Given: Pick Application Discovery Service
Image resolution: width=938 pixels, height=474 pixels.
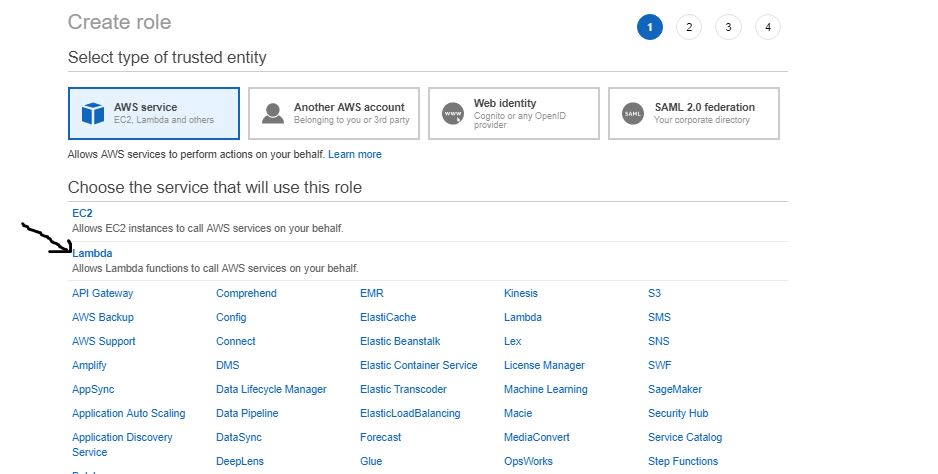Looking at the screenshot, I should tap(122, 445).
